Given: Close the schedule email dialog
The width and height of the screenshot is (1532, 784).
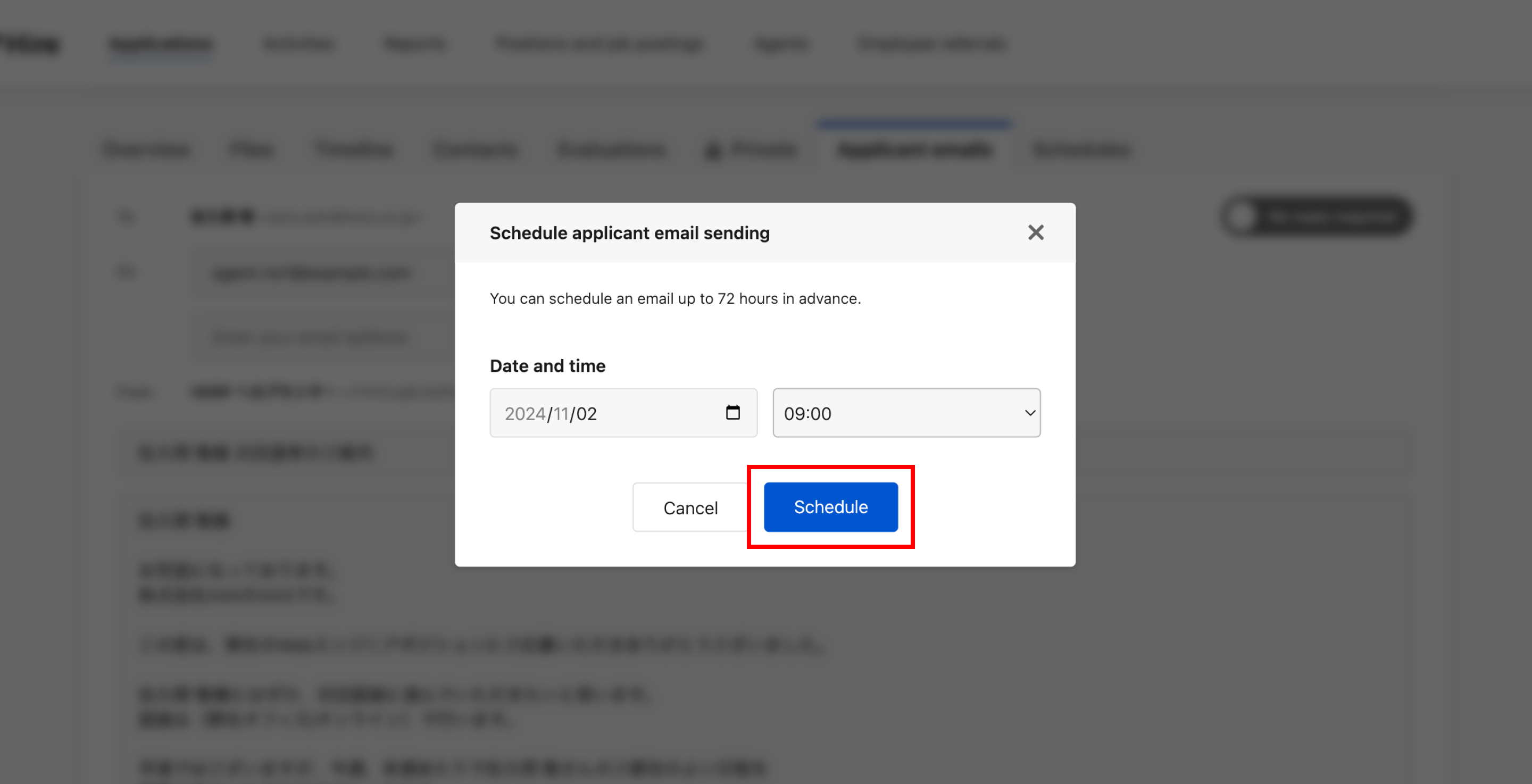Looking at the screenshot, I should (x=1035, y=232).
